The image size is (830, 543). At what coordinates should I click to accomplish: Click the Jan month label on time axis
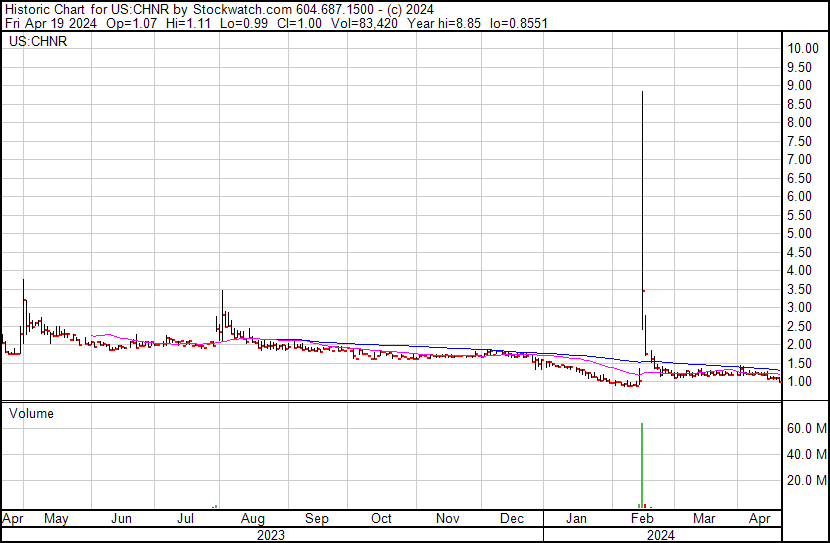click(x=577, y=519)
